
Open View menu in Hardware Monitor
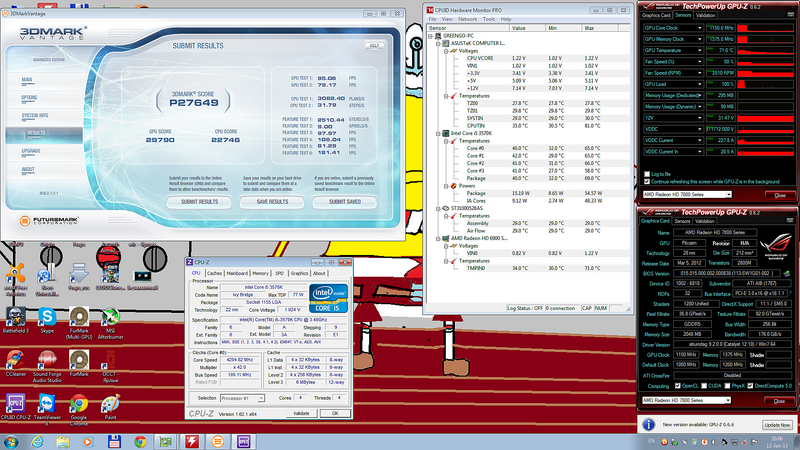pos(447,19)
